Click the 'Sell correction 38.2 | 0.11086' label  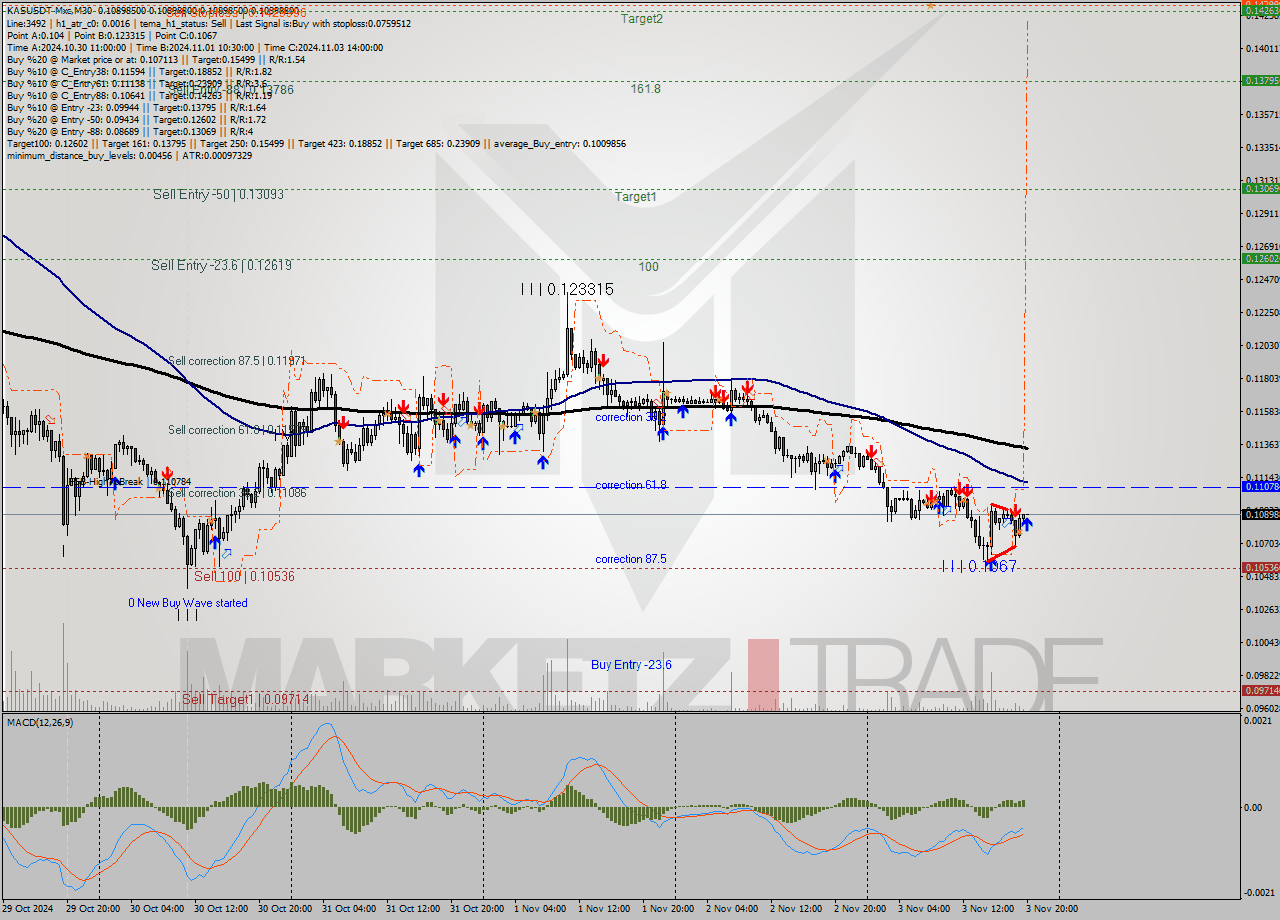pos(236,493)
